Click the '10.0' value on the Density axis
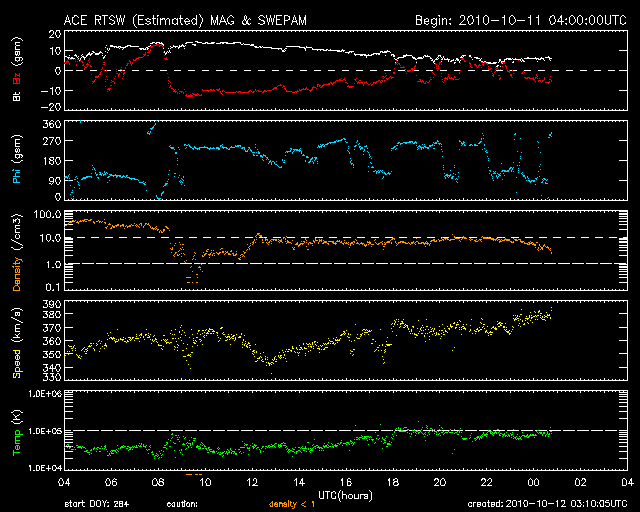Image resolution: width=640 pixels, height=512 pixels. click(x=50, y=238)
